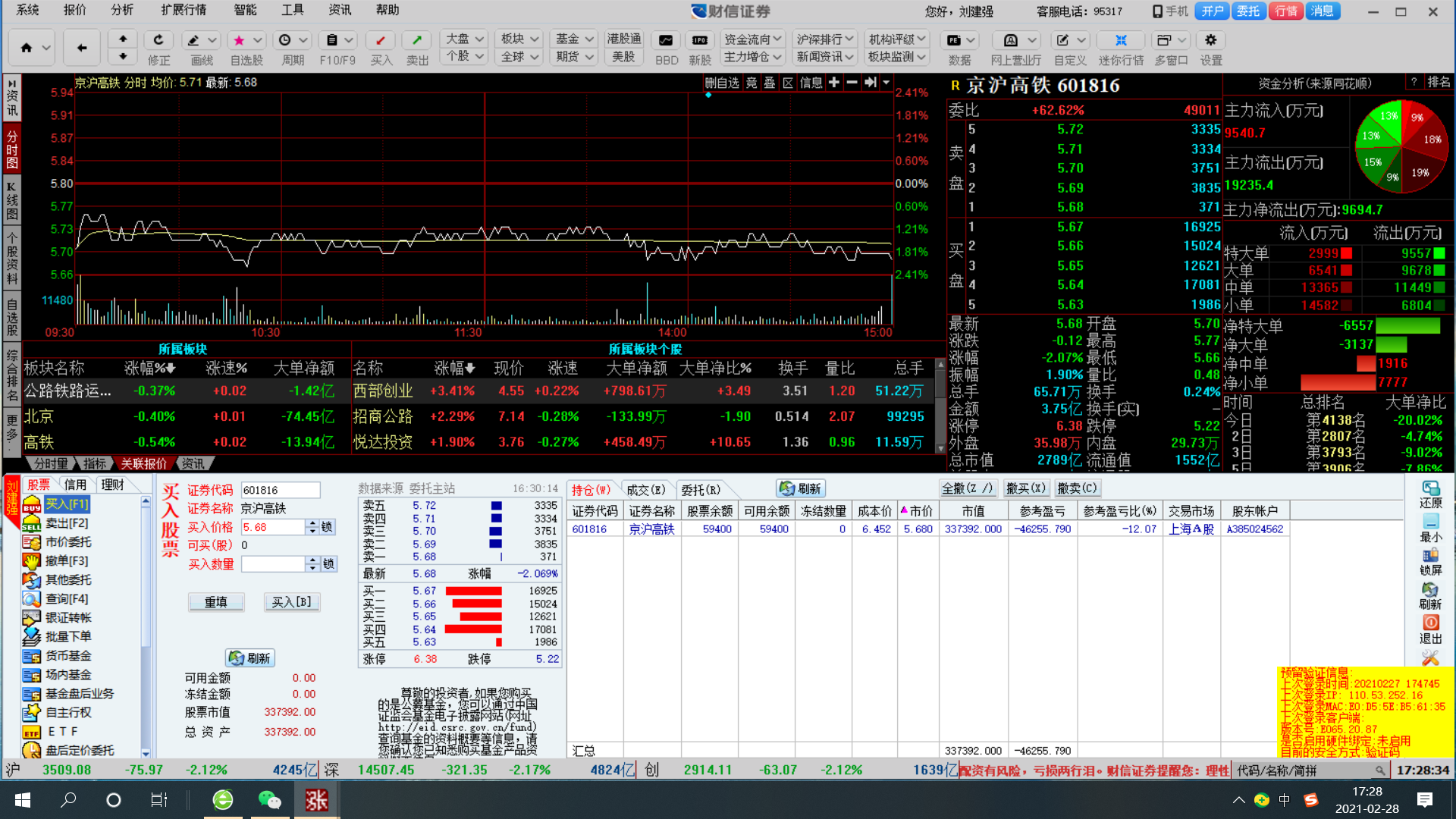The width and height of the screenshot is (1456, 819).
Task: Click the back arrow toolbar button
Action: [82, 48]
